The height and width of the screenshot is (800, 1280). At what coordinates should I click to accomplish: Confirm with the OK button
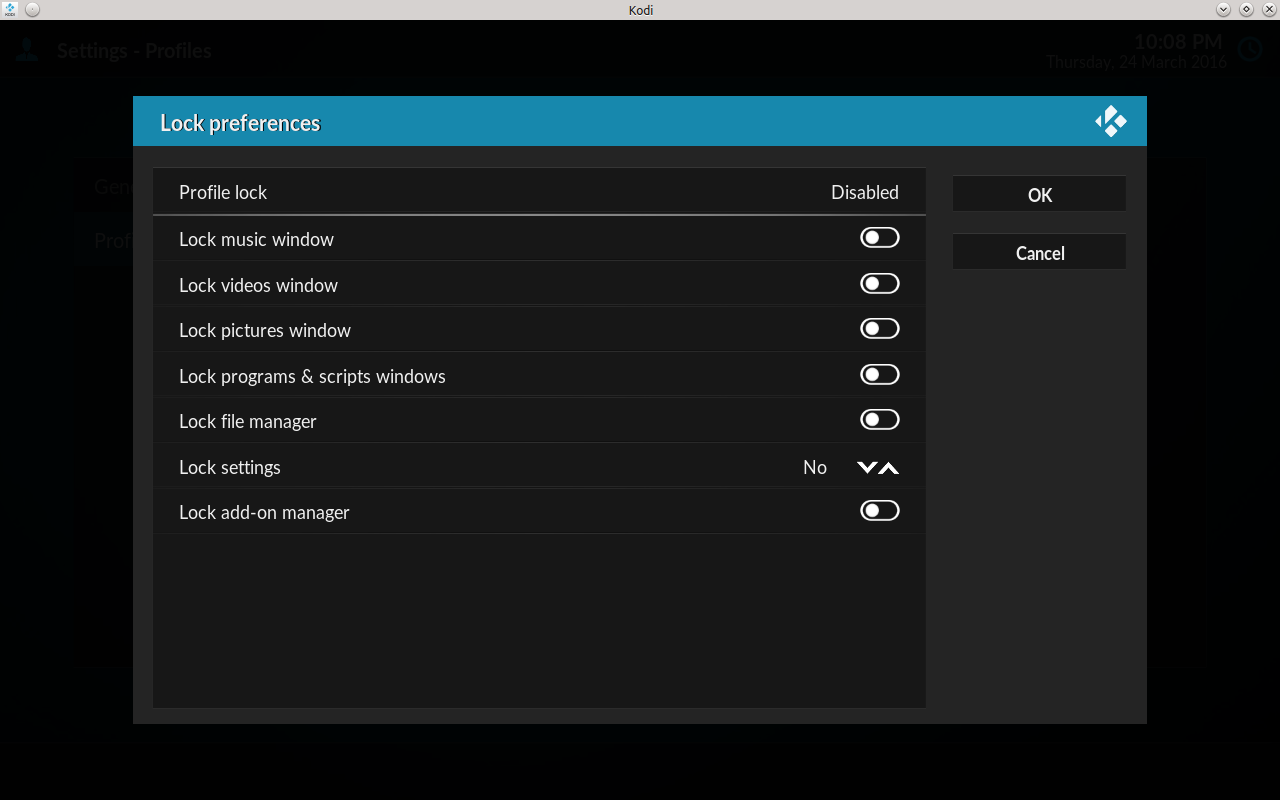click(1039, 195)
